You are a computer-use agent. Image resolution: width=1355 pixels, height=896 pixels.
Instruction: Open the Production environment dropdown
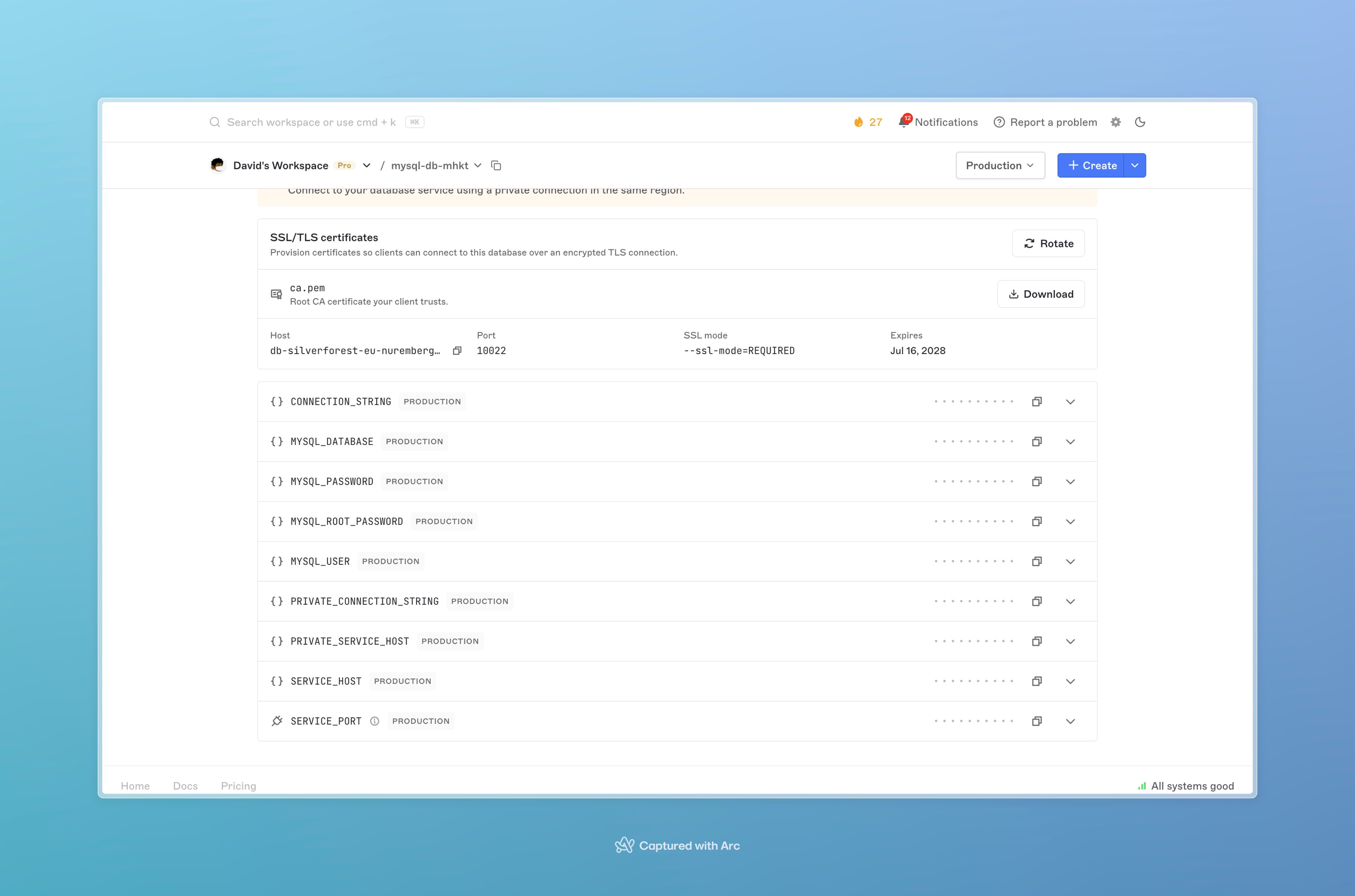(x=1000, y=165)
